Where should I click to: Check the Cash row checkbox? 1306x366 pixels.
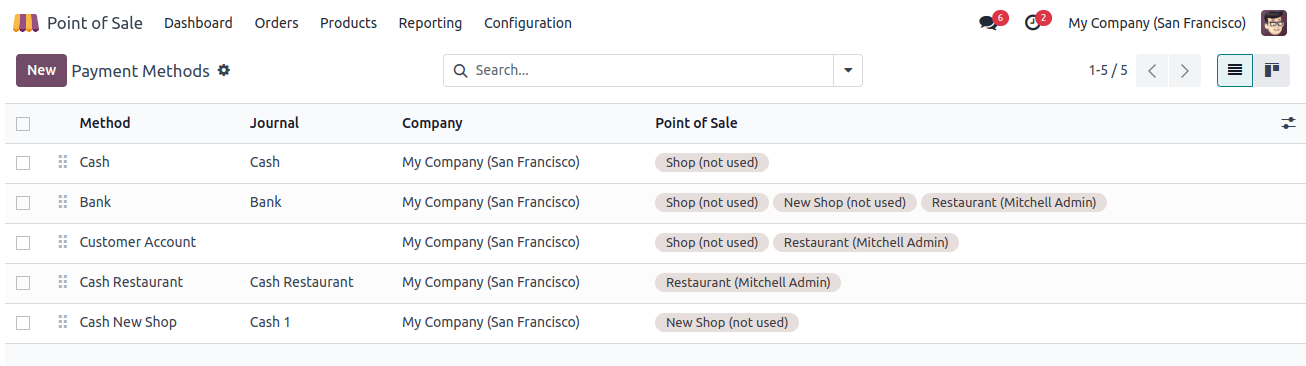pyautogui.click(x=23, y=163)
